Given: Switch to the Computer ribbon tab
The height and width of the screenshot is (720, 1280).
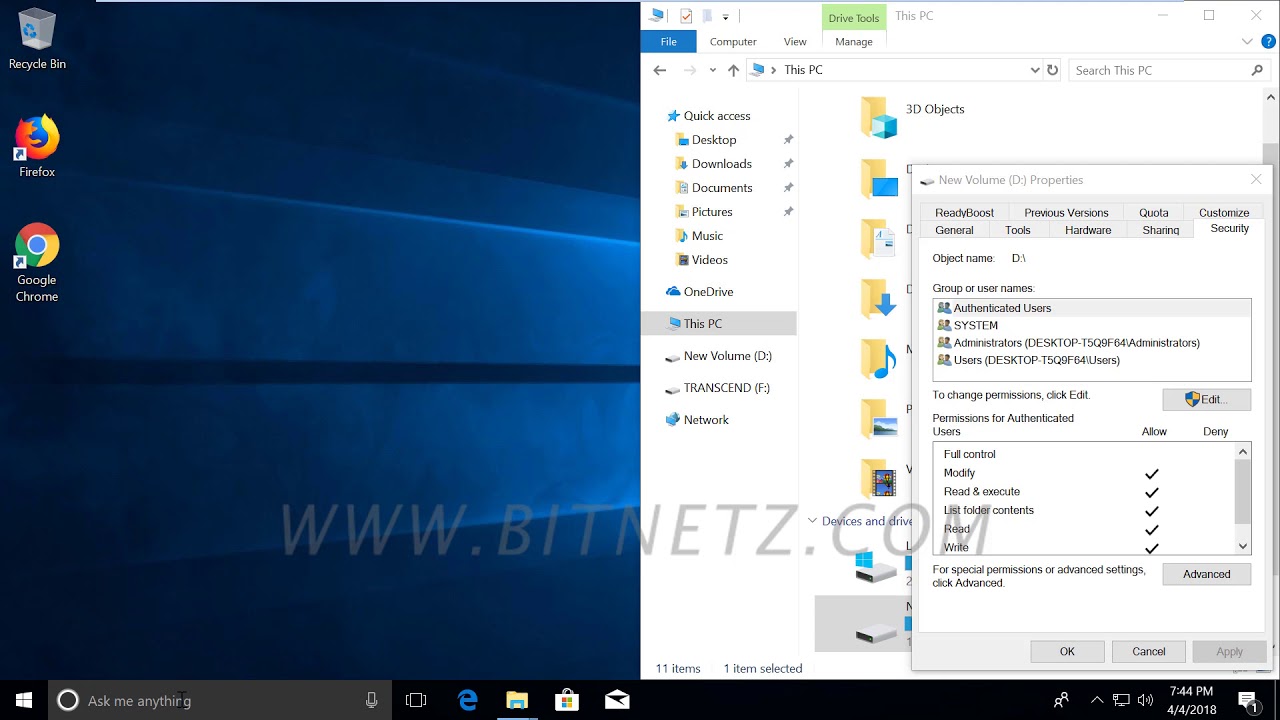Looking at the screenshot, I should point(733,42).
